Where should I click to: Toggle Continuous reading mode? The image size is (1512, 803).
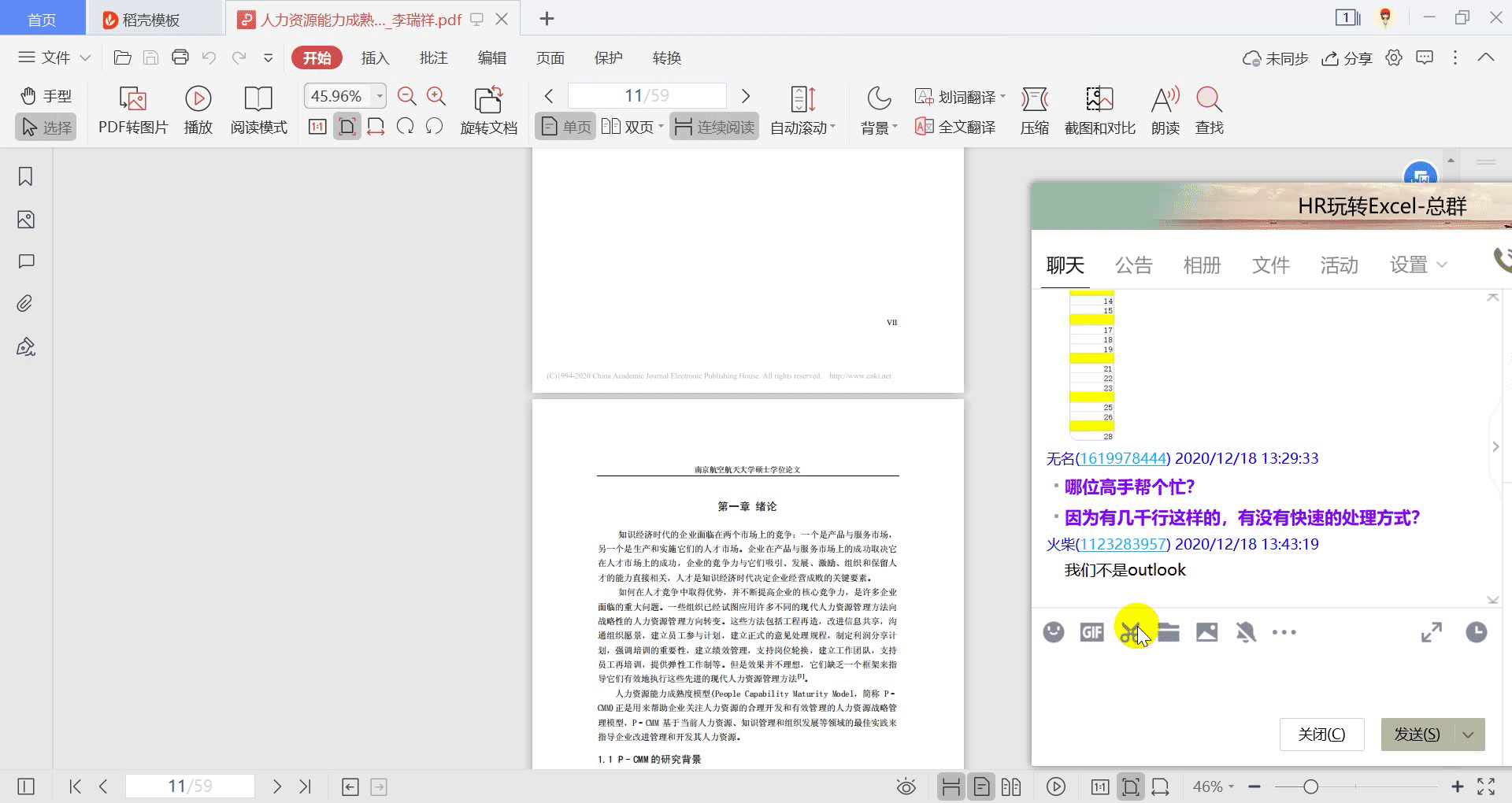[x=714, y=127]
